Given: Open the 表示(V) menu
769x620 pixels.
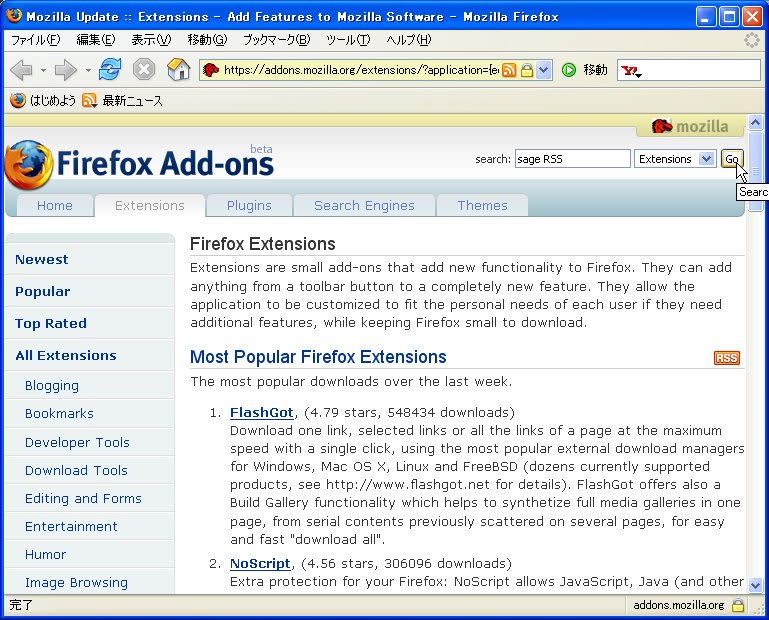Looking at the screenshot, I should [x=152, y=40].
